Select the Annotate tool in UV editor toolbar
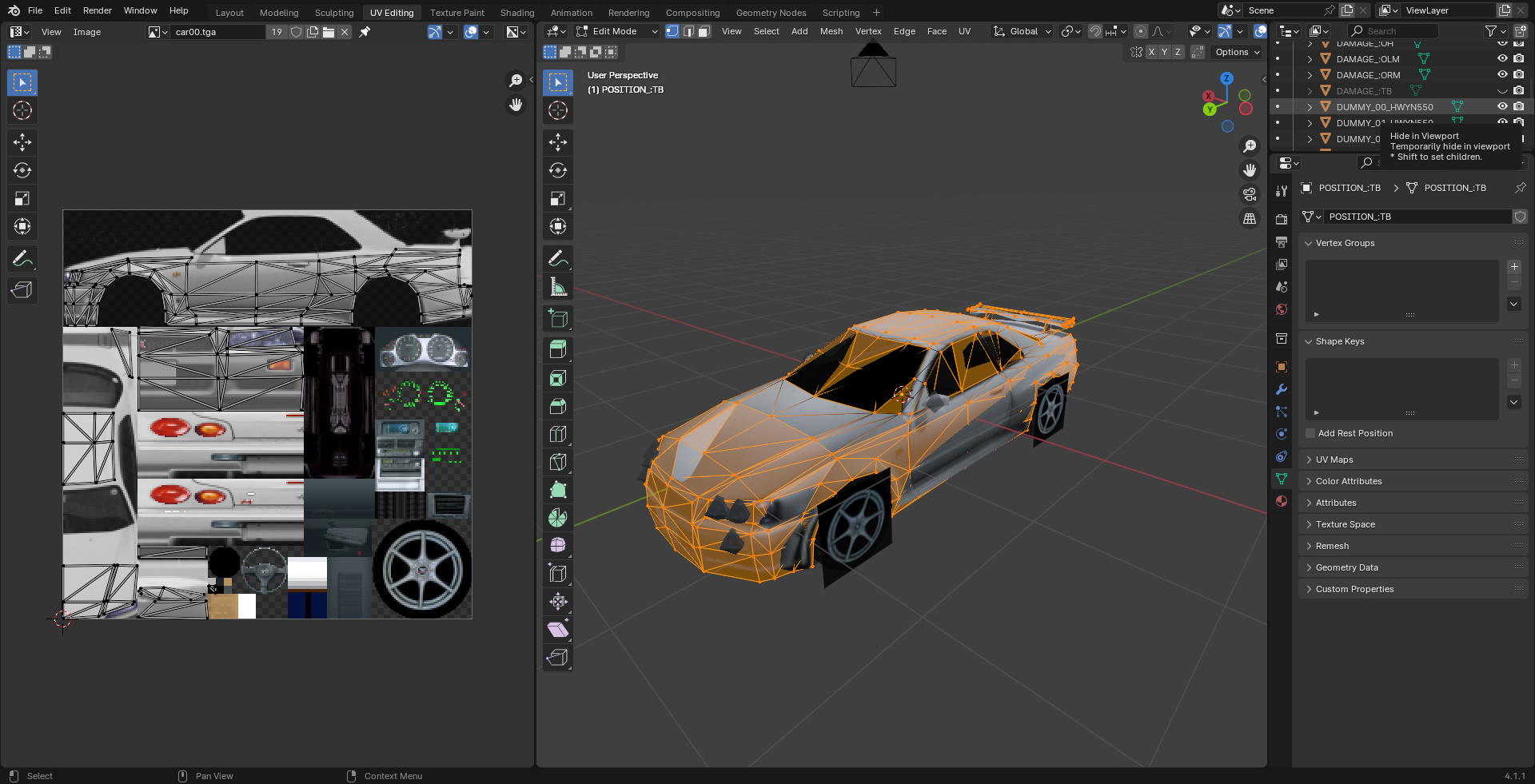Image resolution: width=1535 pixels, height=784 pixels. point(22,258)
